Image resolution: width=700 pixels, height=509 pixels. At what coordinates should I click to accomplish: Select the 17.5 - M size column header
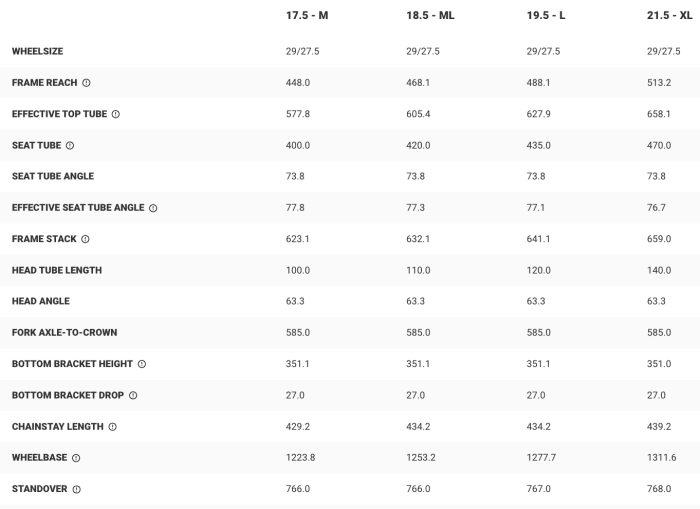coord(308,16)
